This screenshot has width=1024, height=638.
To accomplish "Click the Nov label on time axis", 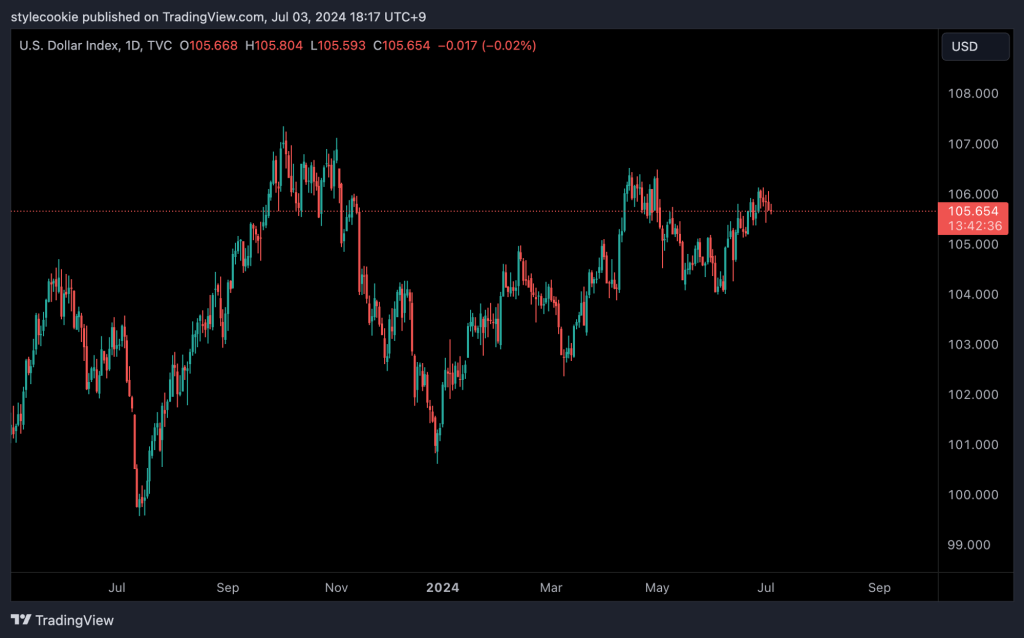I will [336, 588].
